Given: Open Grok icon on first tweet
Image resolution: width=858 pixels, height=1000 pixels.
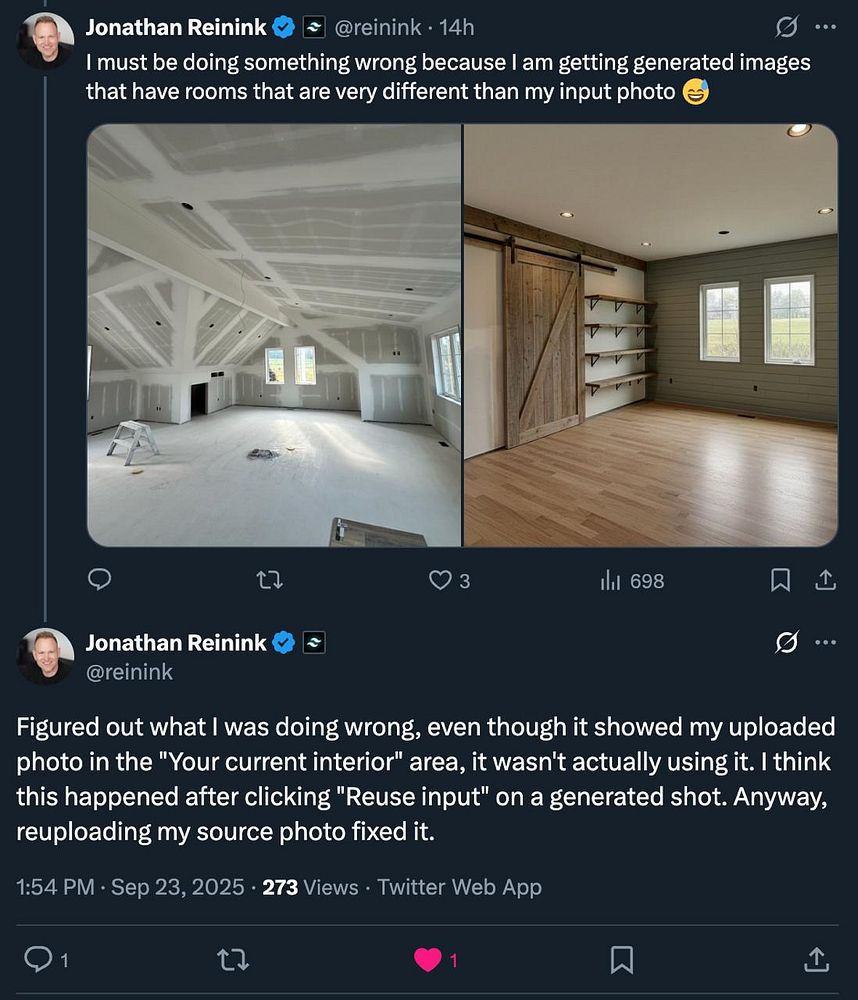Looking at the screenshot, I should point(786,27).
